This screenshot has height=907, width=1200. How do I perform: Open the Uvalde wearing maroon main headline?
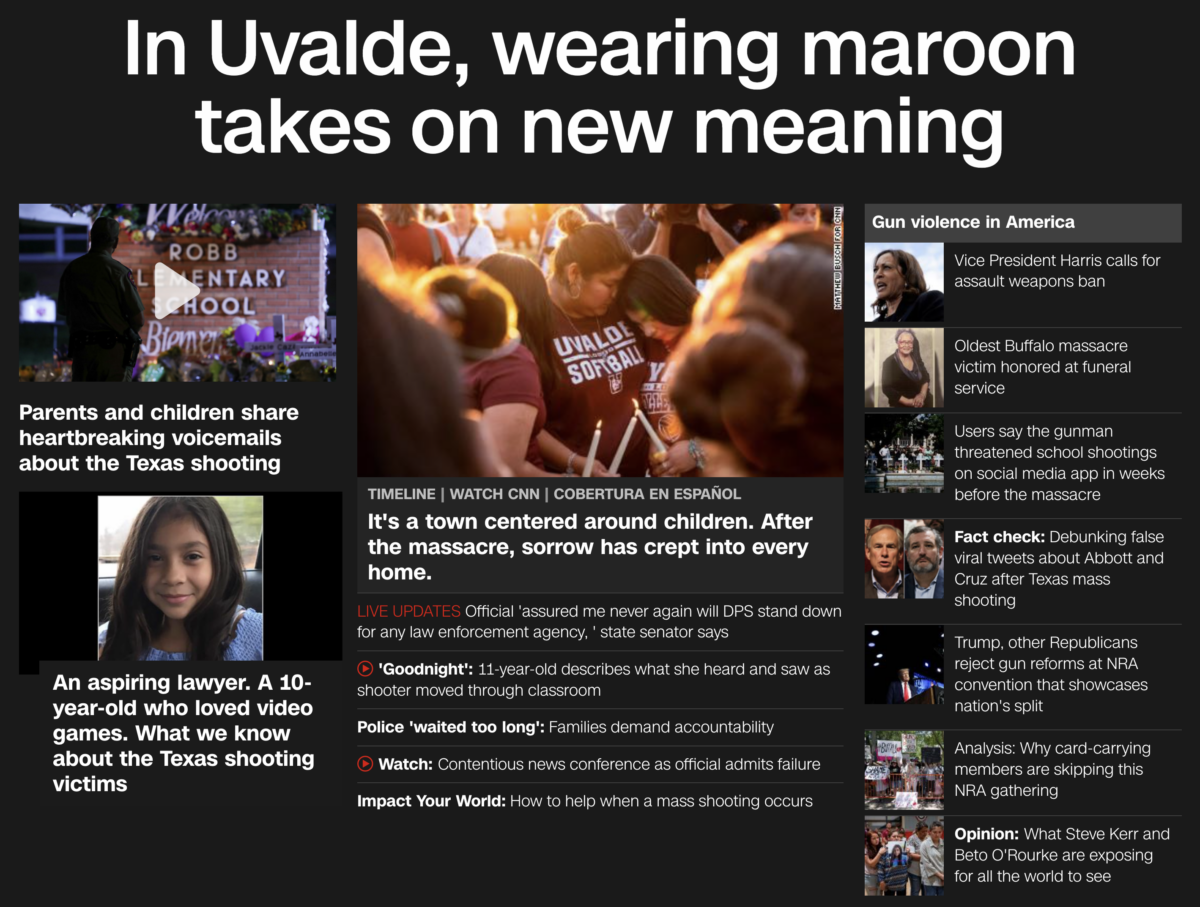[x=600, y=88]
